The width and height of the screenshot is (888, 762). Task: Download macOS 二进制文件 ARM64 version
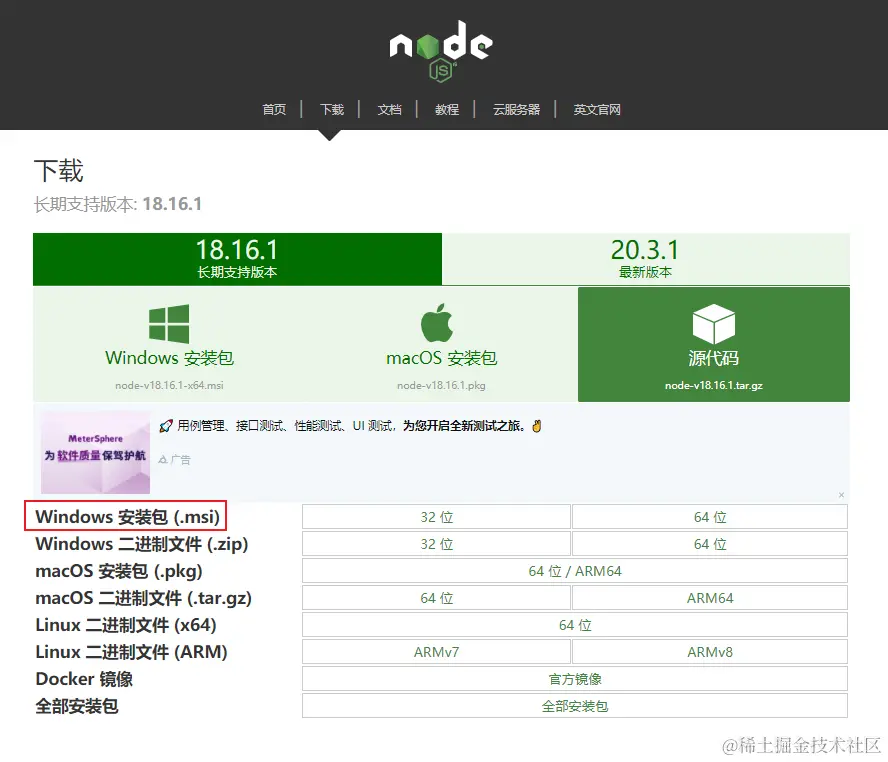coord(710,597)
